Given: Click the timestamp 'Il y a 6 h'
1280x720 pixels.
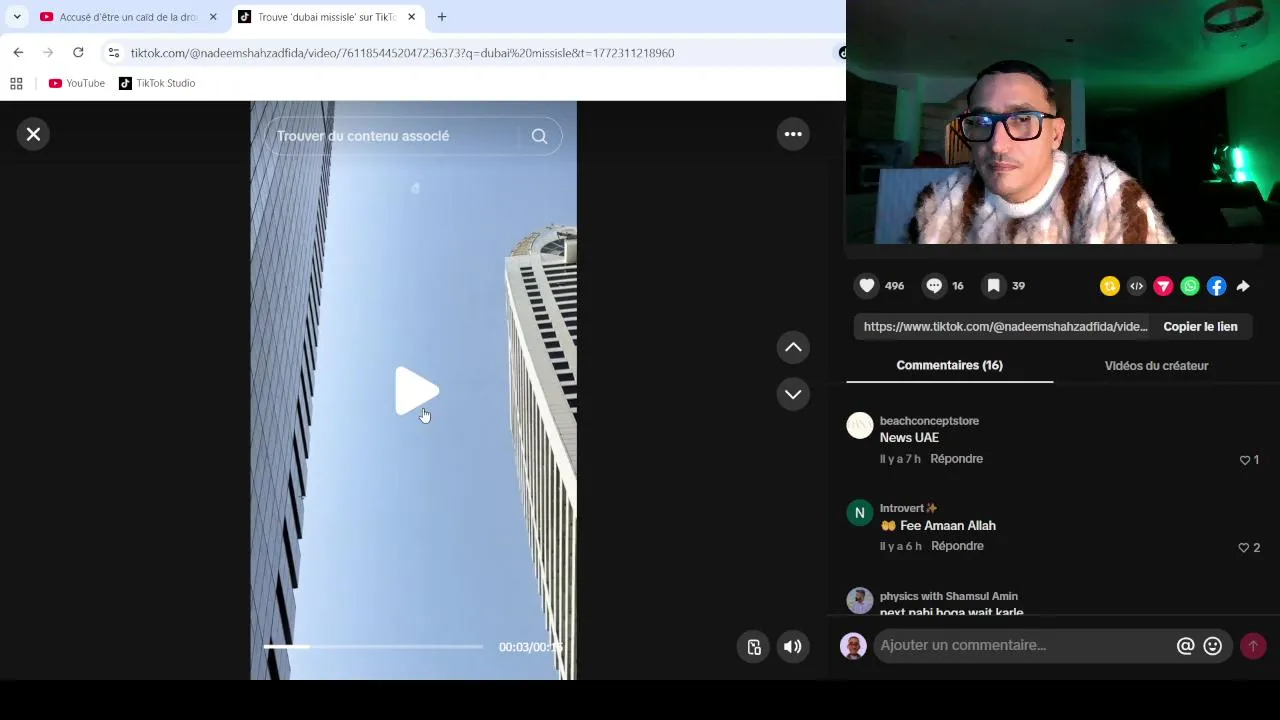Looking at the screenshot, I should click(x=901, y=546).
